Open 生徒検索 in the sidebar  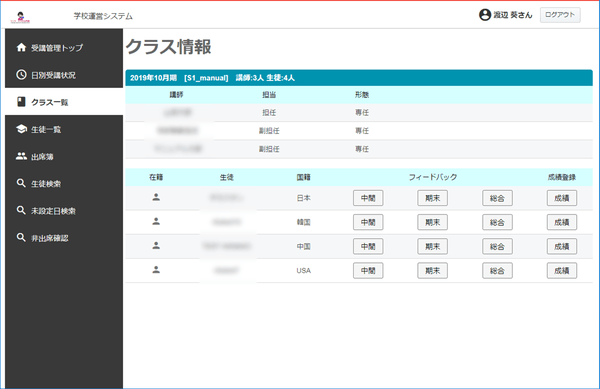pos(64,183)
